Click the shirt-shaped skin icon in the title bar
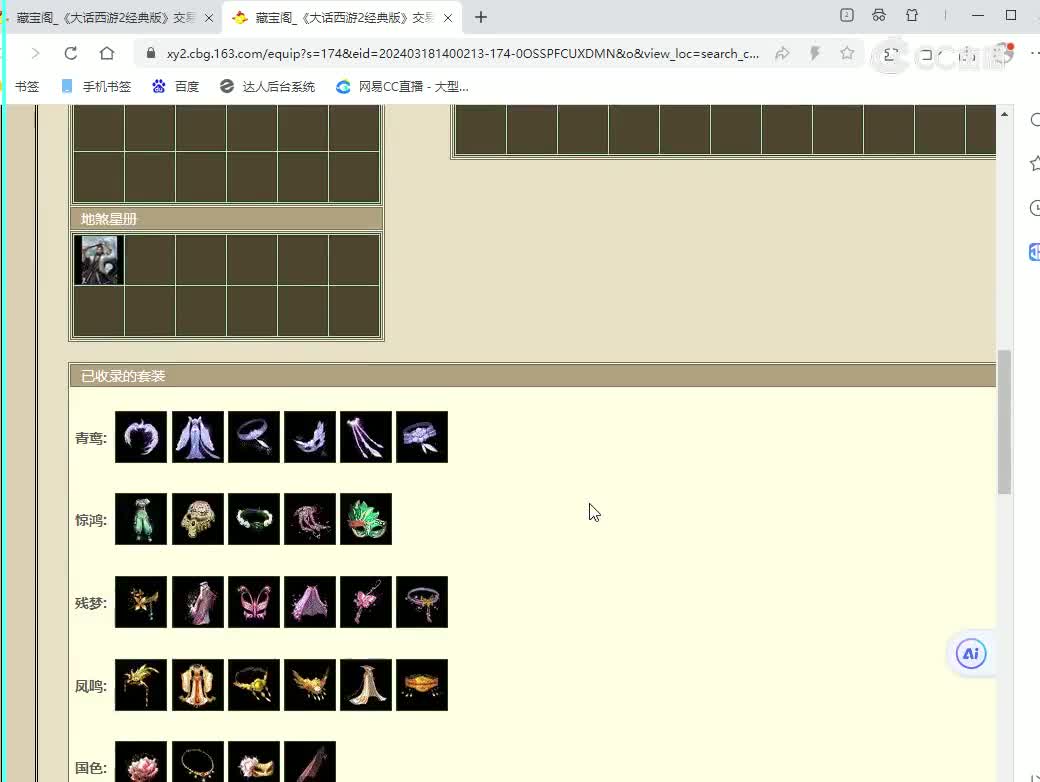1040x782 pixels. point(912,15)
